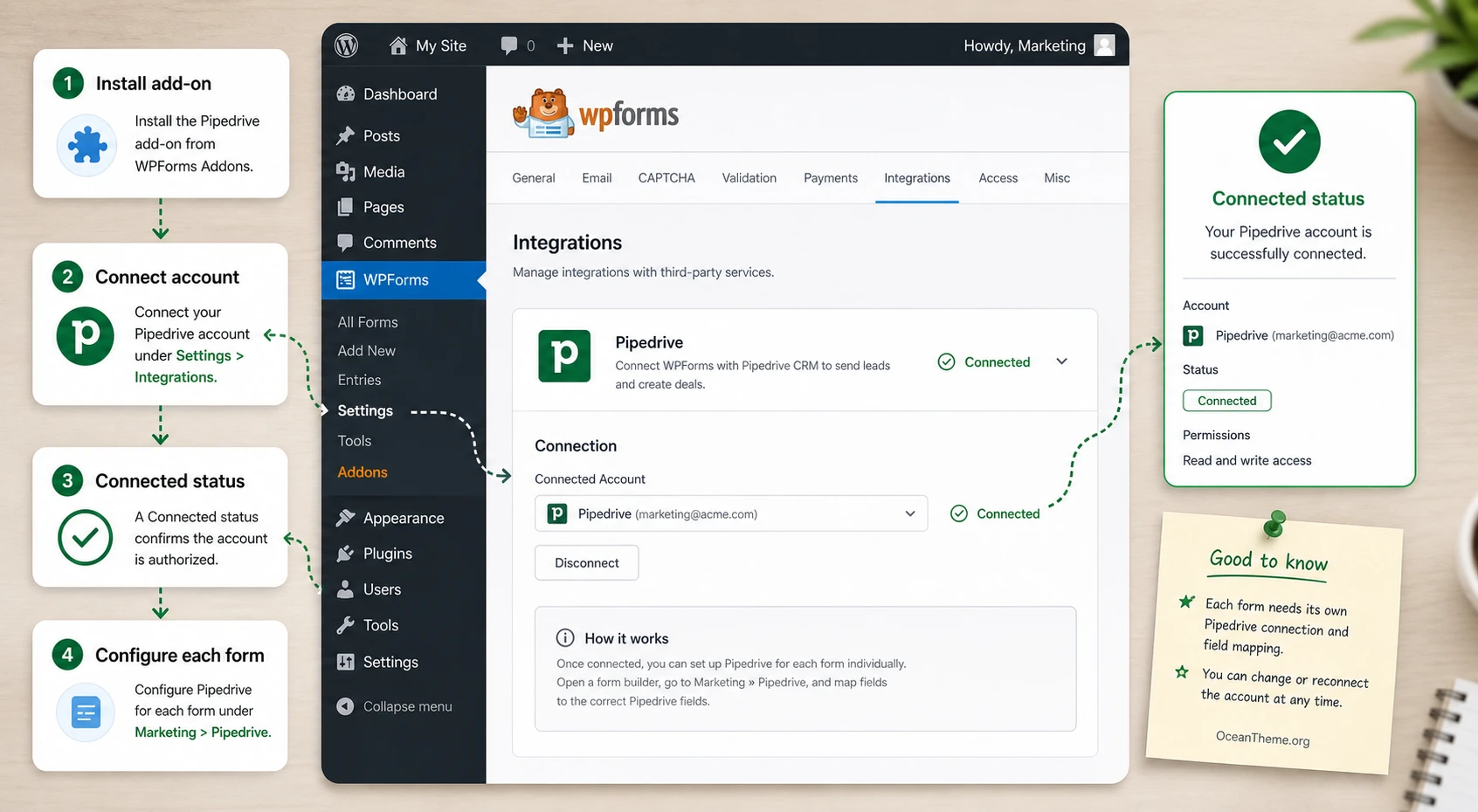Click the Dashboard gauge icon

pyautogui.click(x=346, y=93)
